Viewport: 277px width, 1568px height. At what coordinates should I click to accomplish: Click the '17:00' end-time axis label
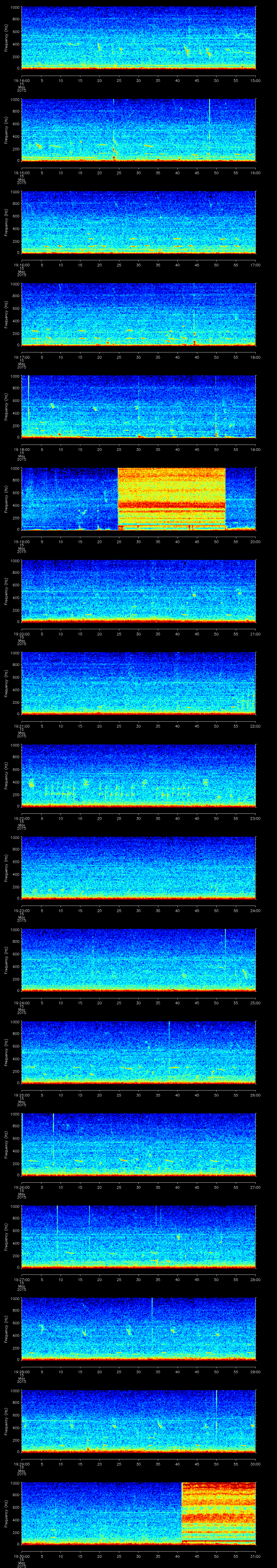pyautogui.click(x=255, y=265)
